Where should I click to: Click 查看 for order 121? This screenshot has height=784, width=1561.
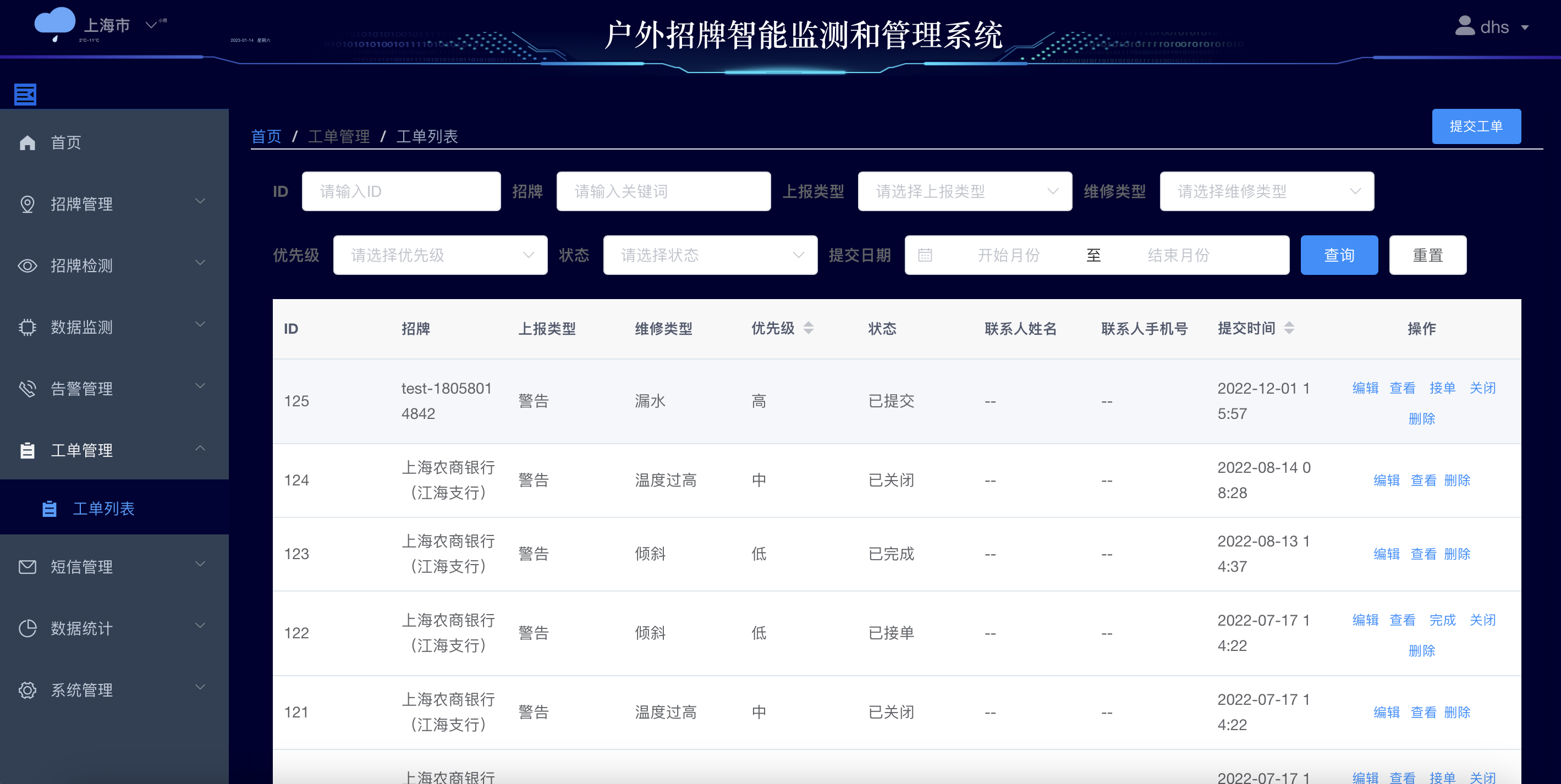pos(1423,712)
